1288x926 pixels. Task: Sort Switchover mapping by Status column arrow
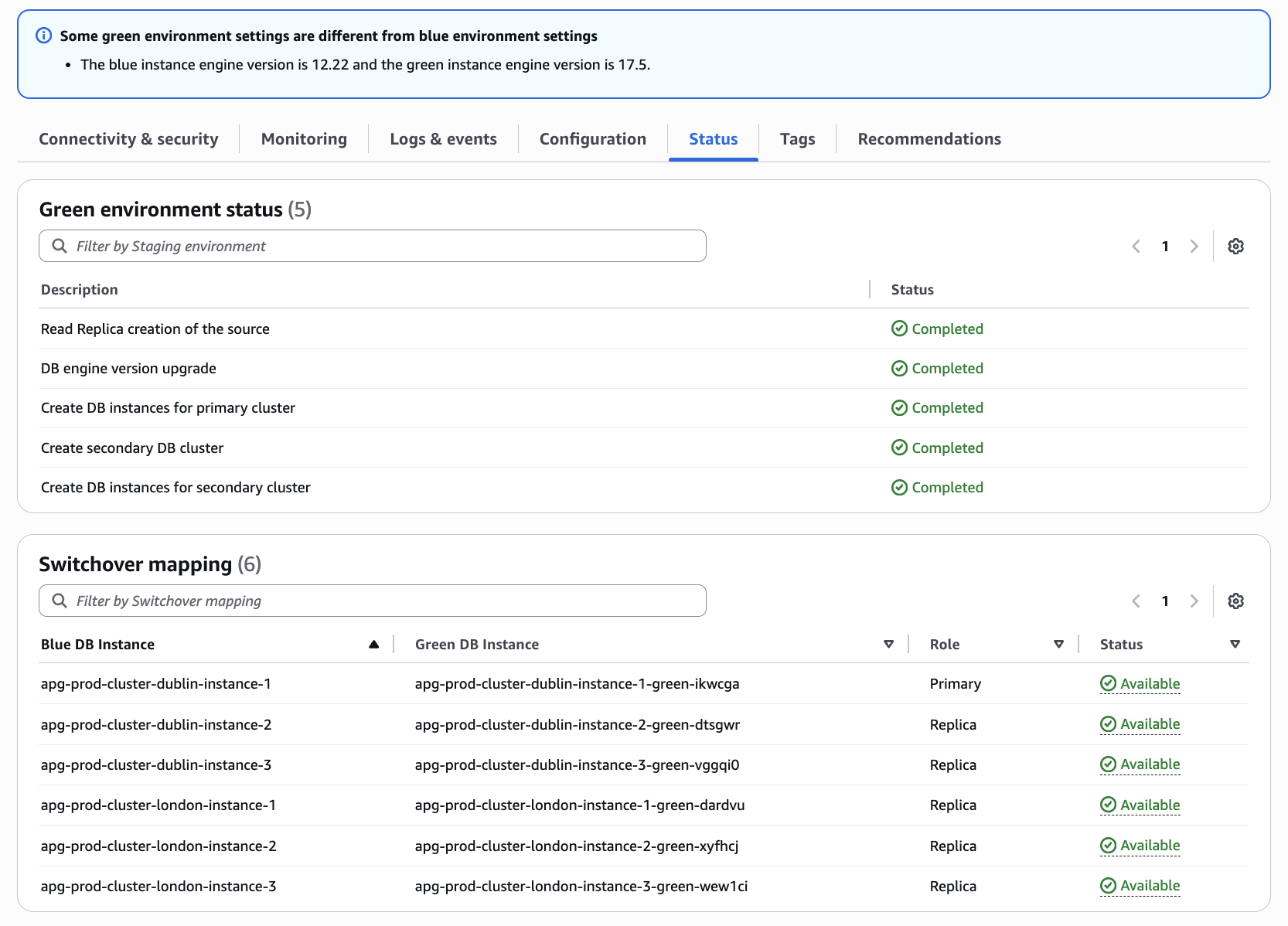[1235, 644]
